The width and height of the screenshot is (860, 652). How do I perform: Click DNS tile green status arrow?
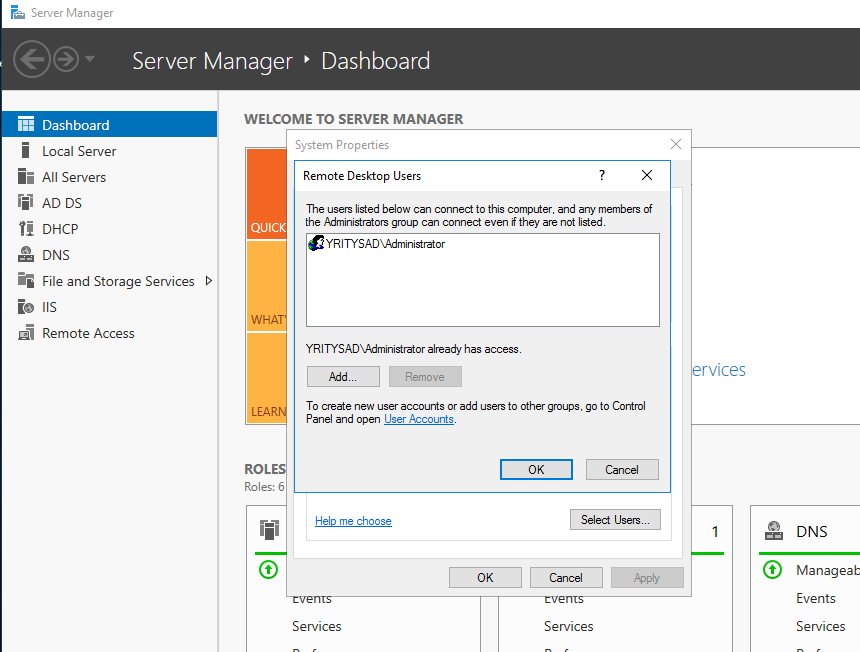click(772, 570)
